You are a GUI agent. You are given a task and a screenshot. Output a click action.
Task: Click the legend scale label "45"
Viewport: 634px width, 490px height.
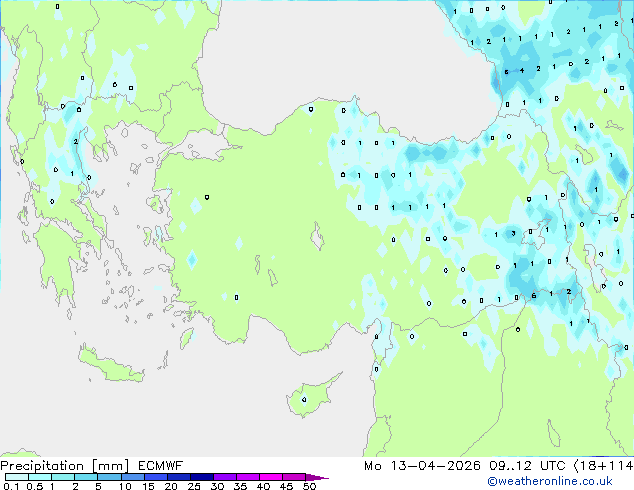(x=286, y=486)
